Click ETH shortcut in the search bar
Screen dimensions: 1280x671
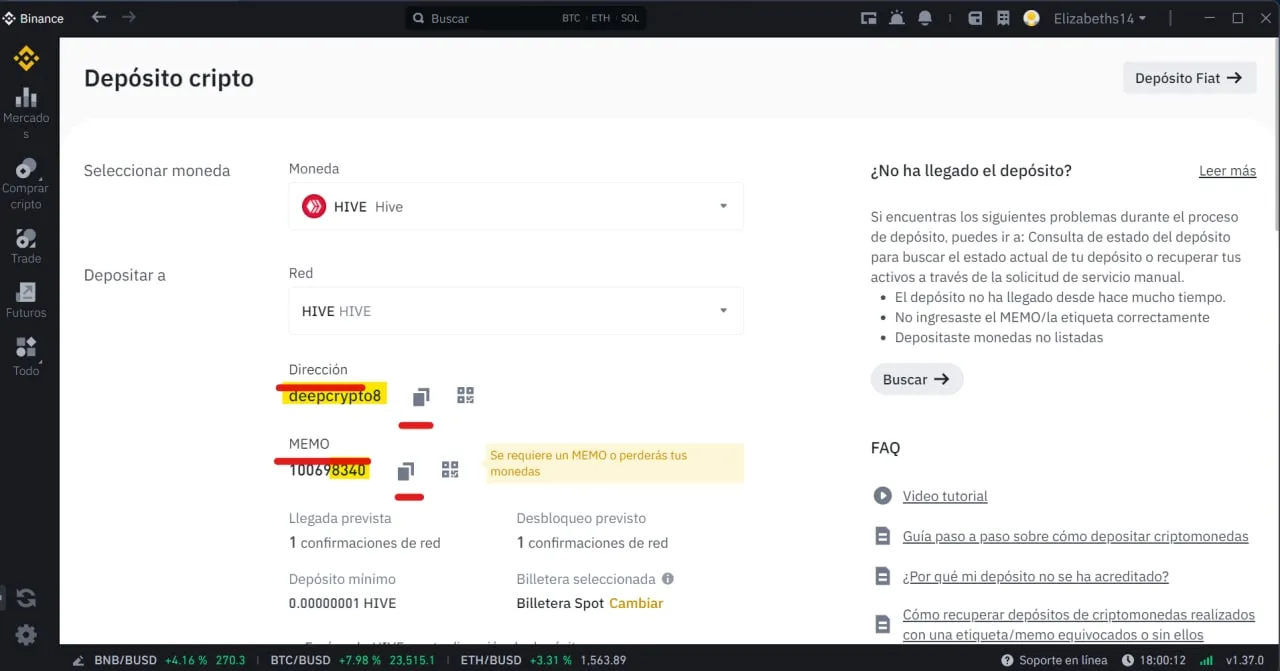point(600,18)
